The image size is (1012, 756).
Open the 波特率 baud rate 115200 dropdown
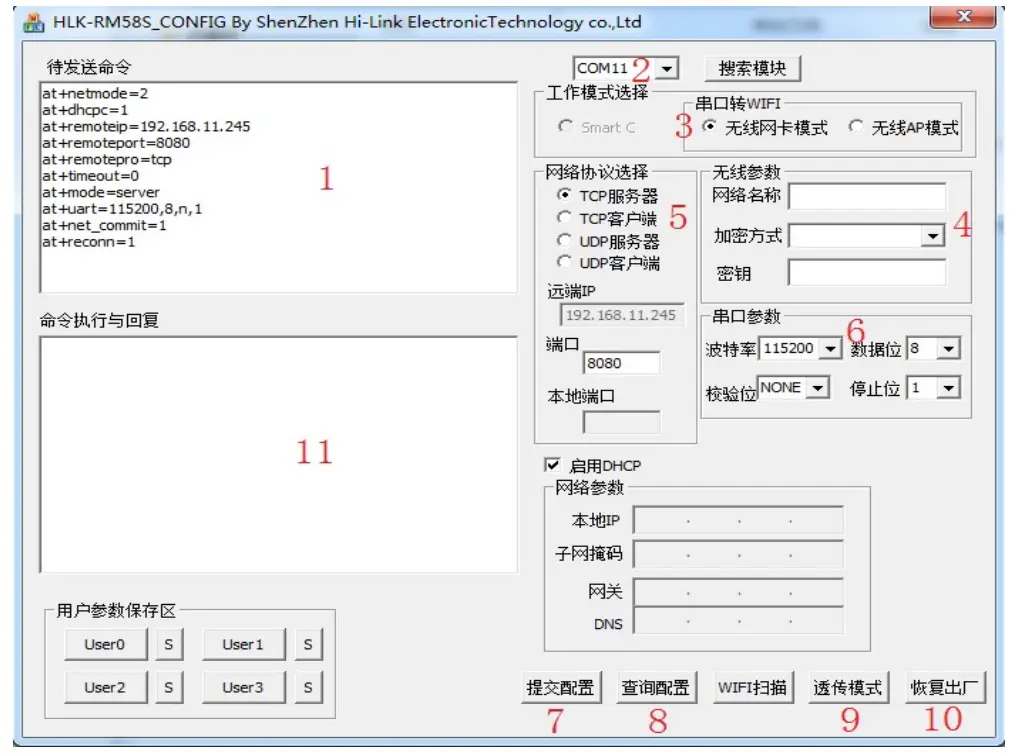tap(831, 349)
